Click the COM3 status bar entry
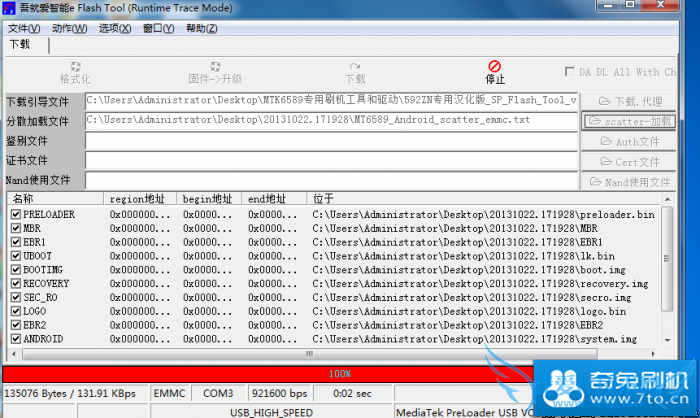The image size is (700, 418). (218, 393)
